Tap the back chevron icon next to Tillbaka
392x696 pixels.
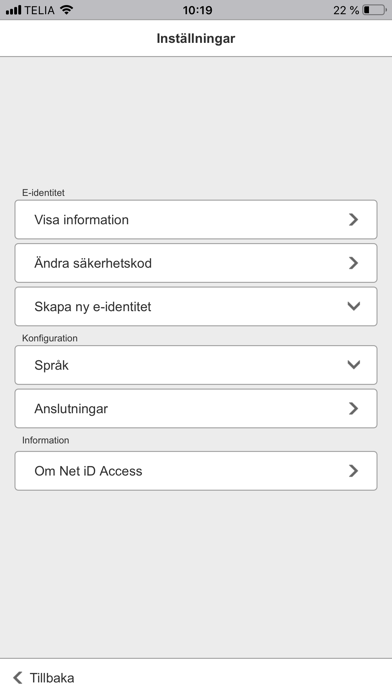pos(17,678)
